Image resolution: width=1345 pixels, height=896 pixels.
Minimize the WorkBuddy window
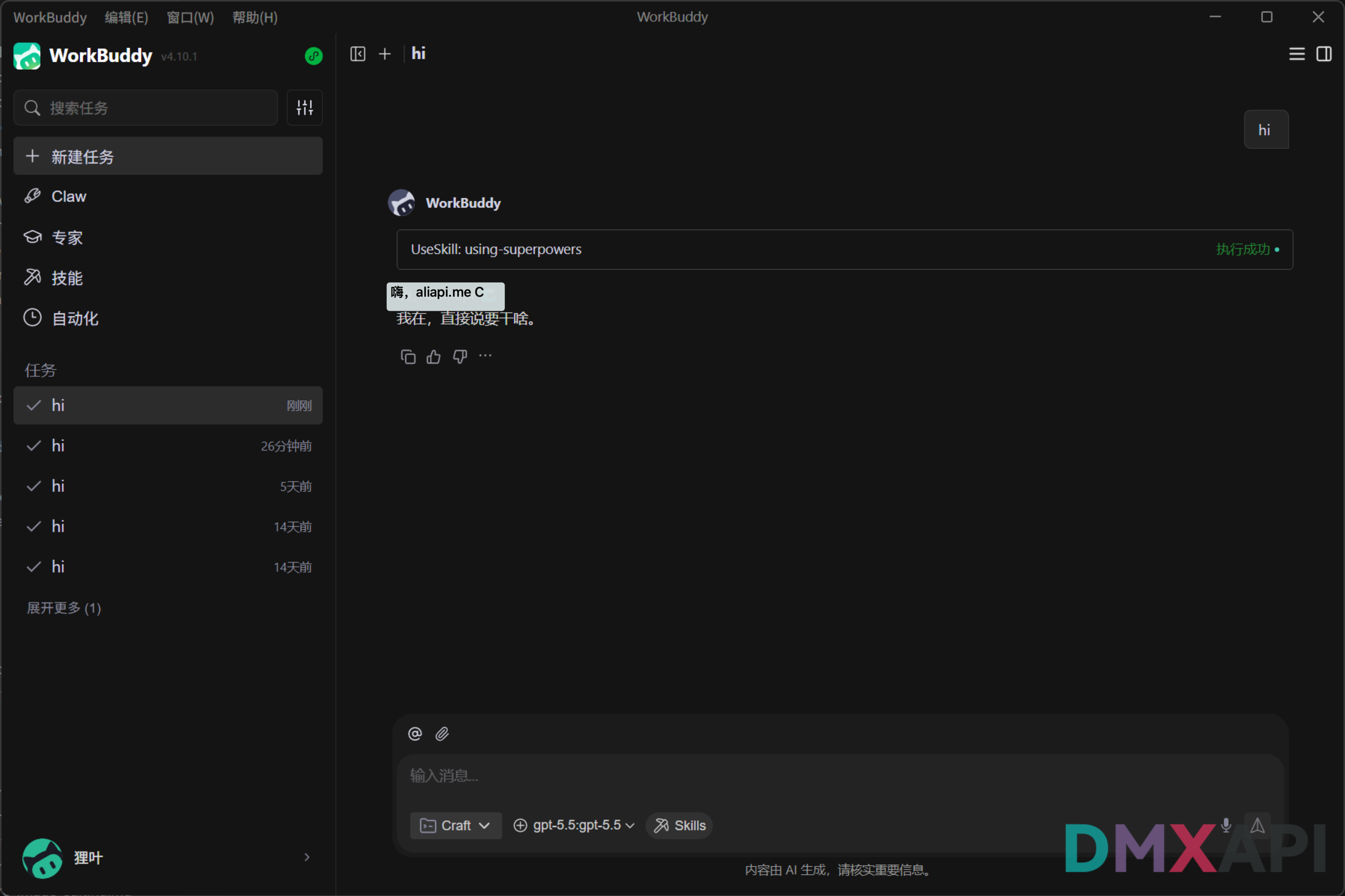click(x=1215, y=17)
